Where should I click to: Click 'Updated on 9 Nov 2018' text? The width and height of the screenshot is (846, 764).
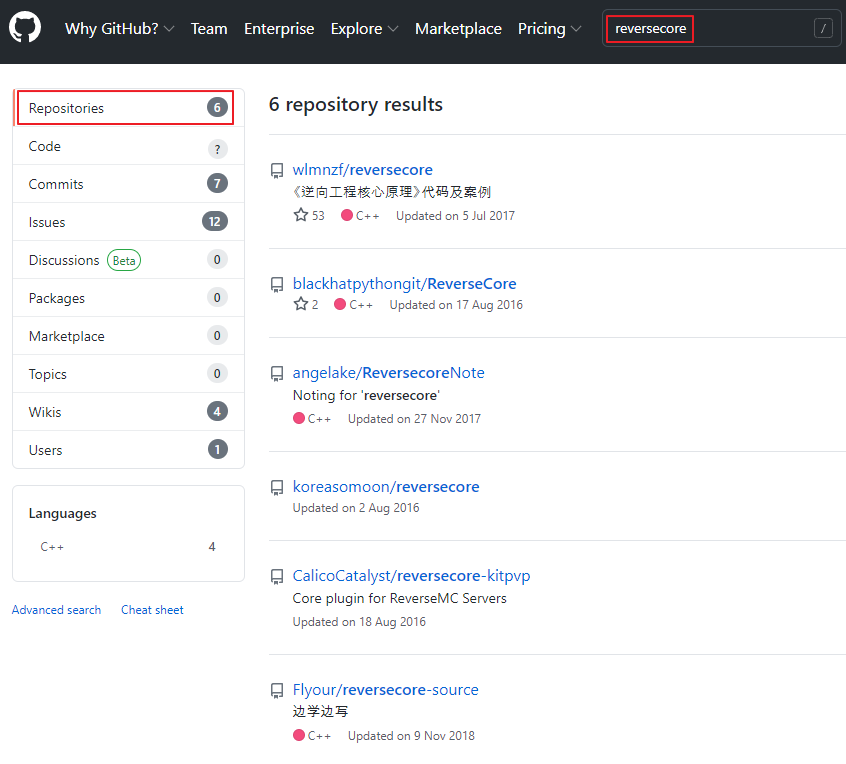[411, 735]
